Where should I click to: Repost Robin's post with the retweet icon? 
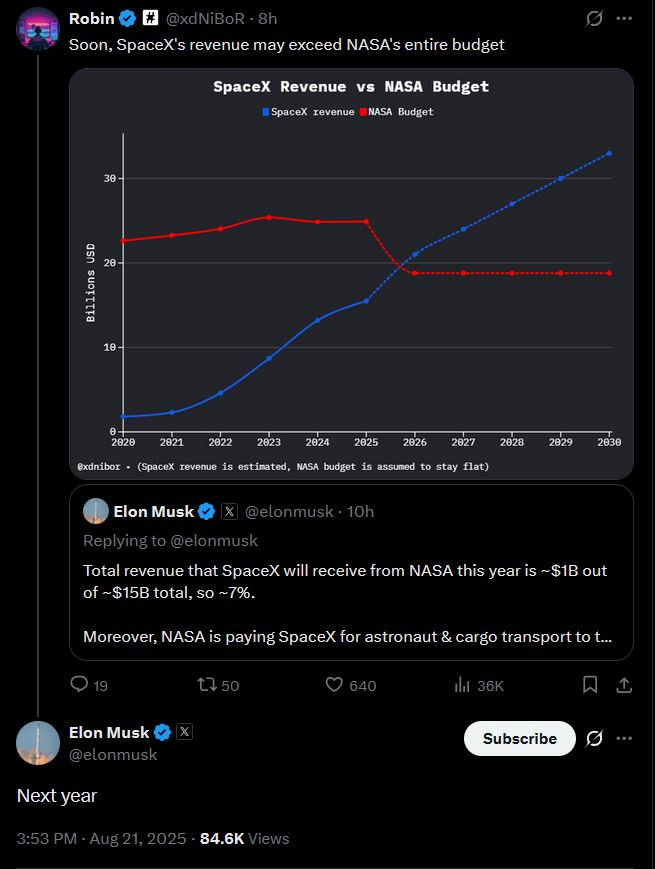[206, 685]
